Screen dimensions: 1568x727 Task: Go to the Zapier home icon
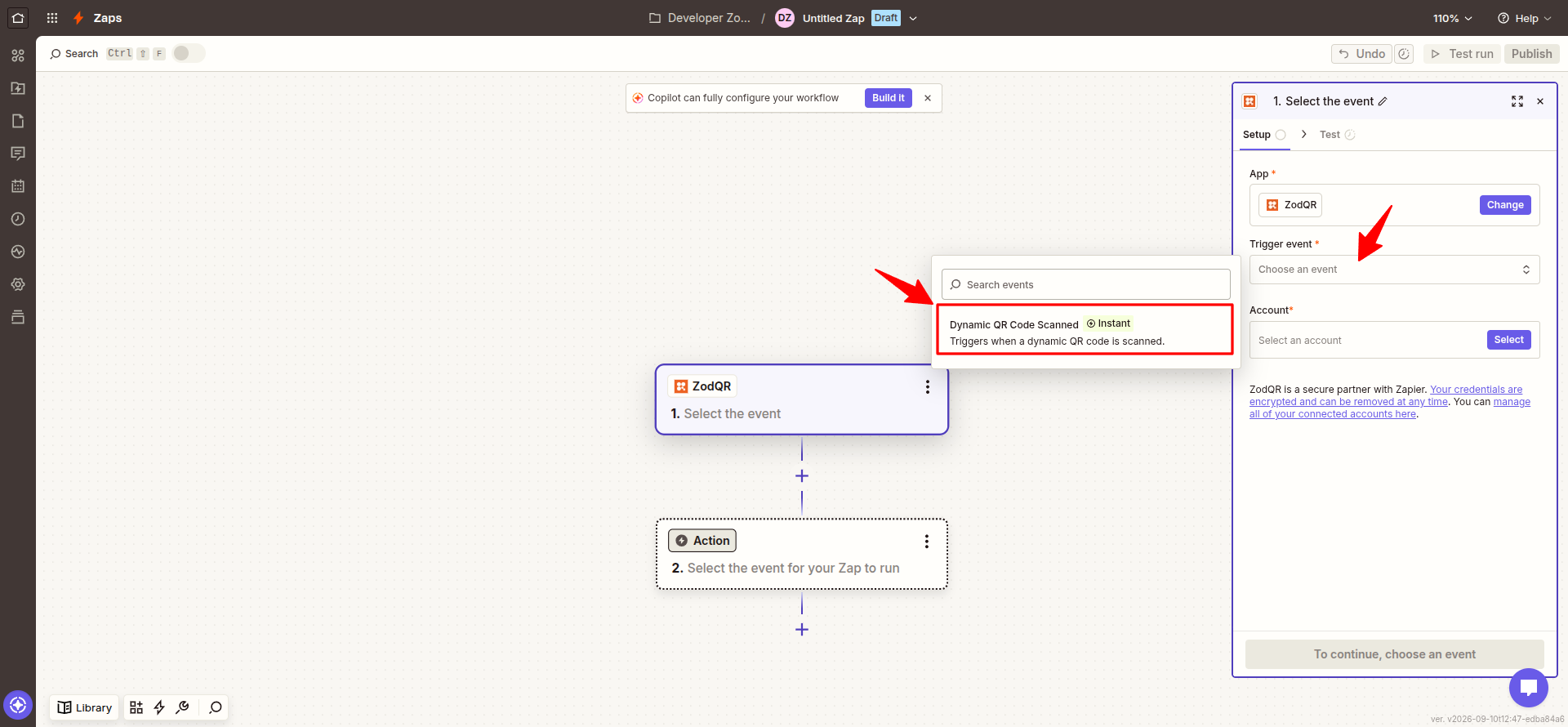click(x=18, y=17)
